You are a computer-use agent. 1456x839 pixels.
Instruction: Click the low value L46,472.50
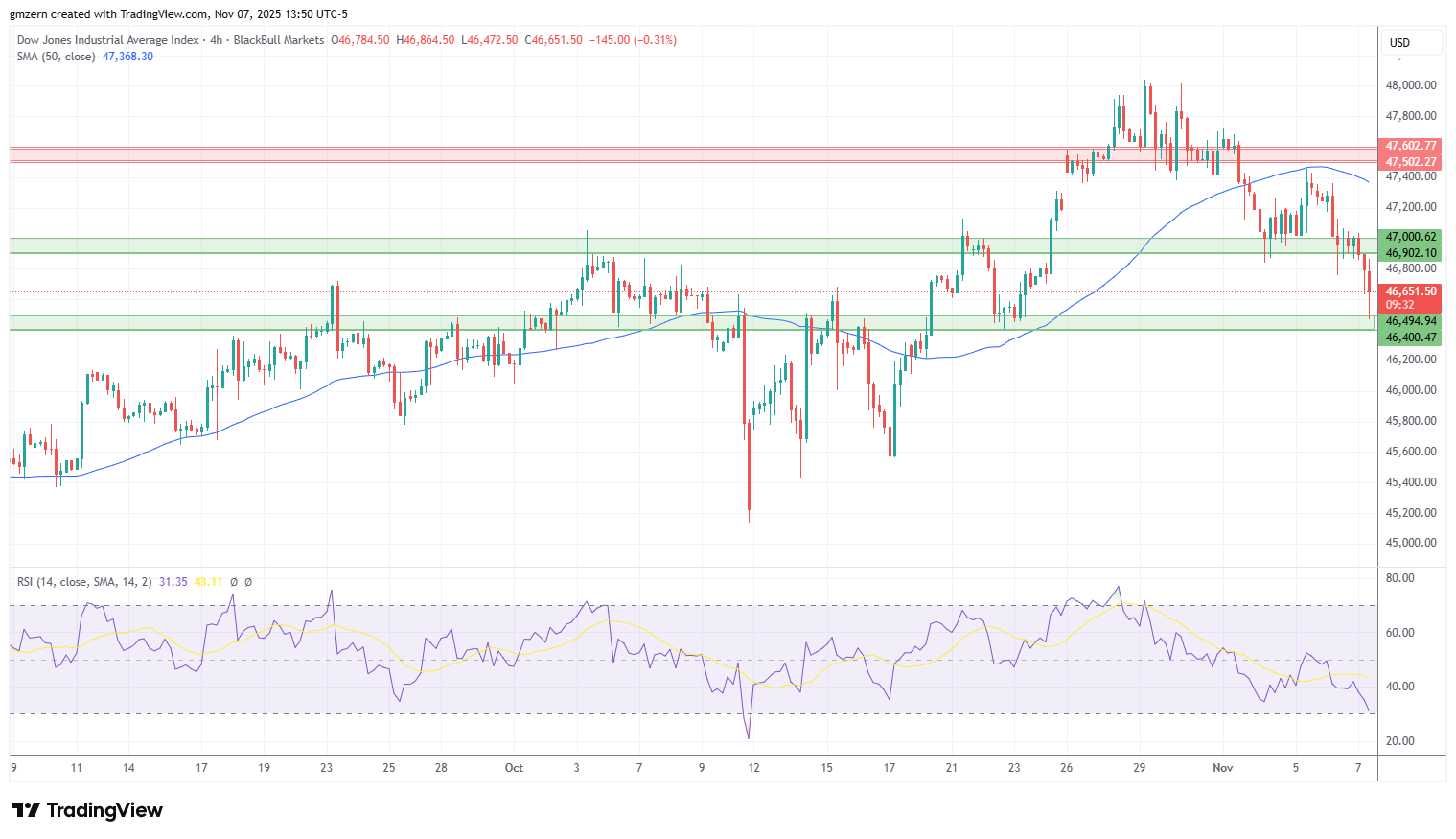coord(490,40)
